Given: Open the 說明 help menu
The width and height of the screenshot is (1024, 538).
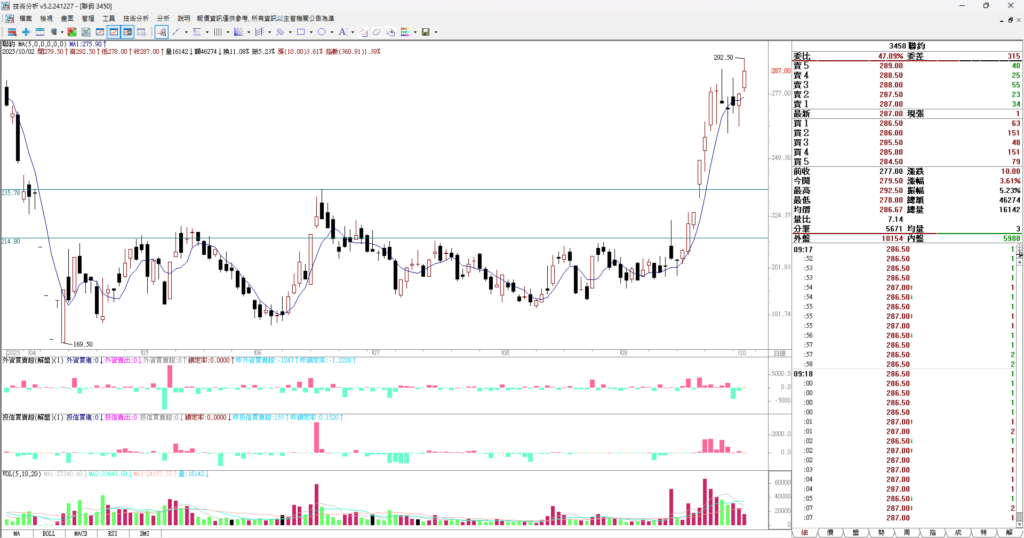Looking at the screenshot, I should point(183,18).
